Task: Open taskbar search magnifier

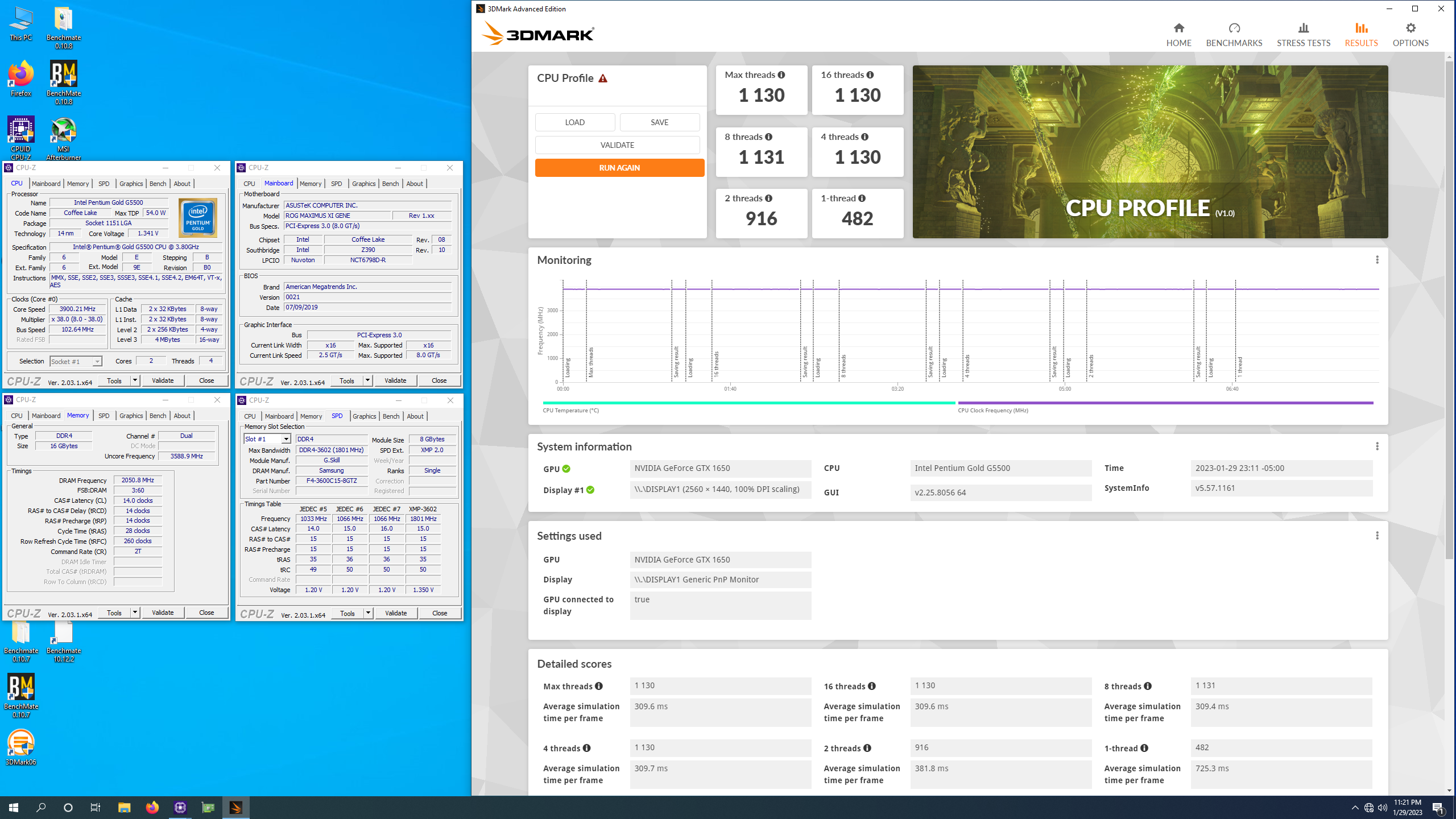Action: (41, 808)
